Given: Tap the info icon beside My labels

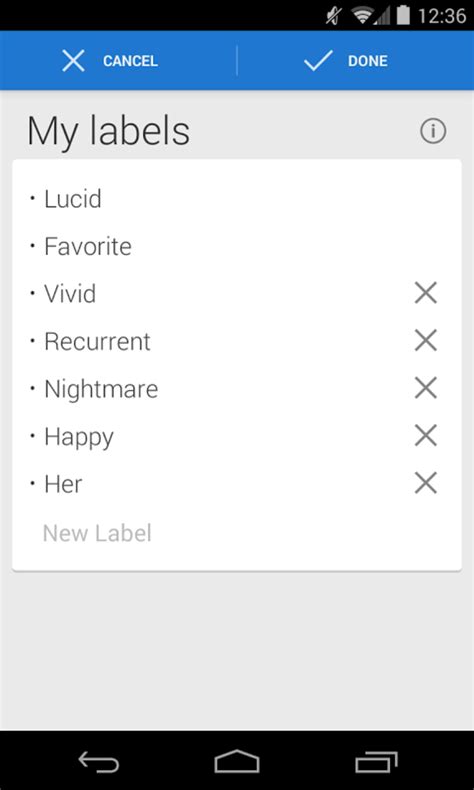Looking at the screenshot, I should coord(433,131).
